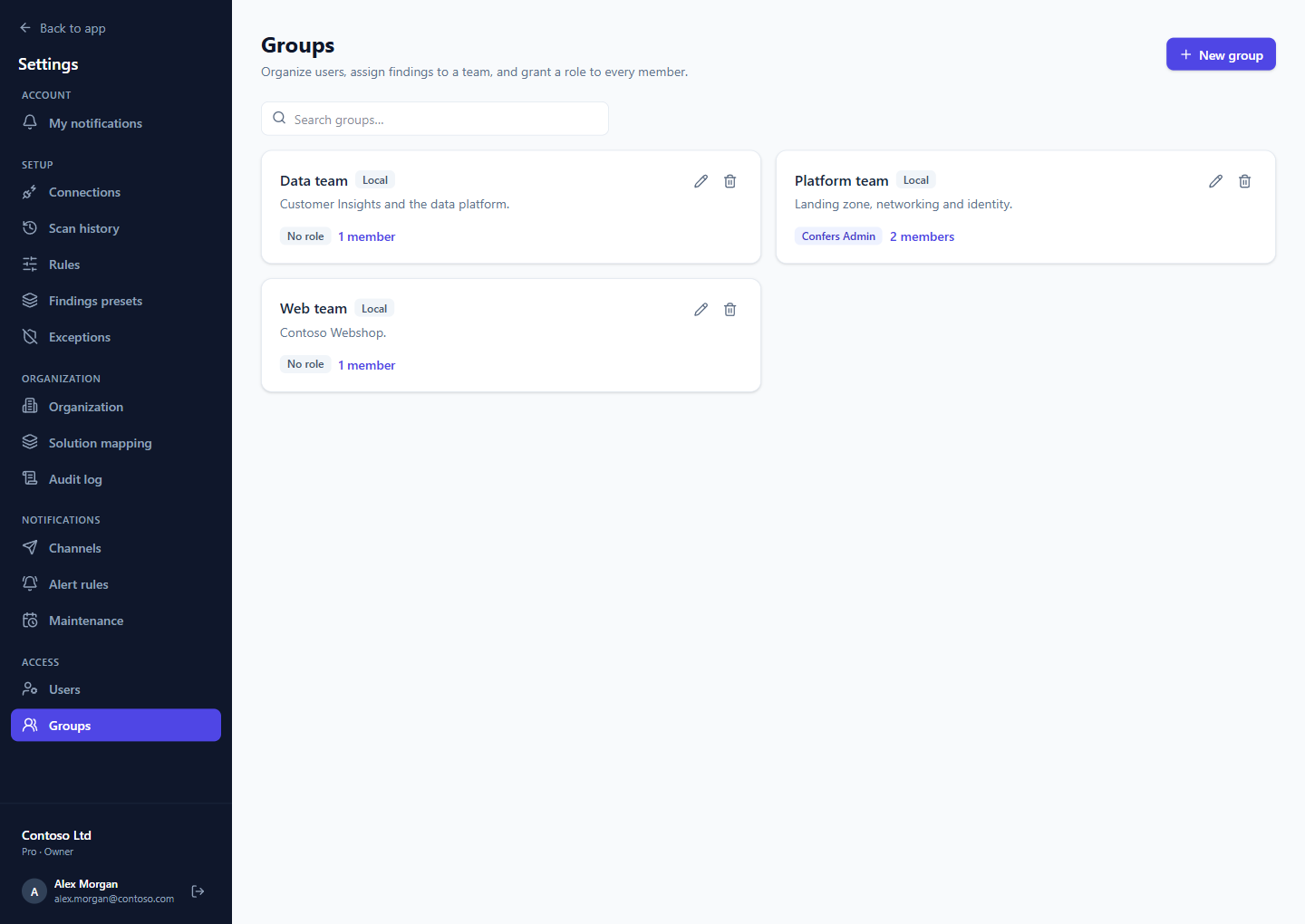The width and height of the screenshot is (1305, 924).
Task: Delete the Web team group
Action: 730,310
